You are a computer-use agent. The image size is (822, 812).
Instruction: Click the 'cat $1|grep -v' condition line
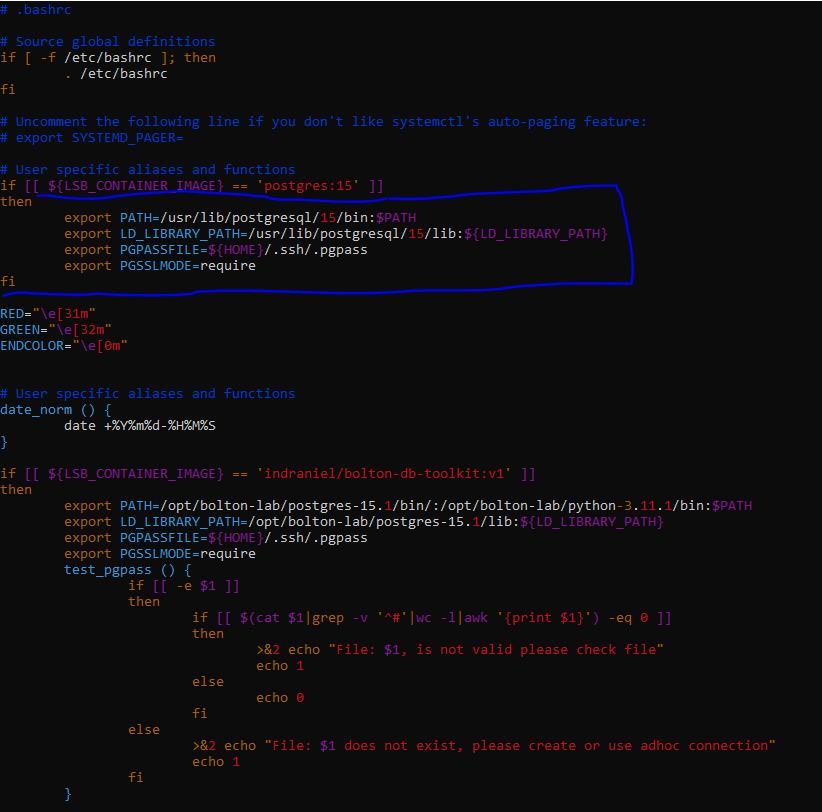coord(431,618)
